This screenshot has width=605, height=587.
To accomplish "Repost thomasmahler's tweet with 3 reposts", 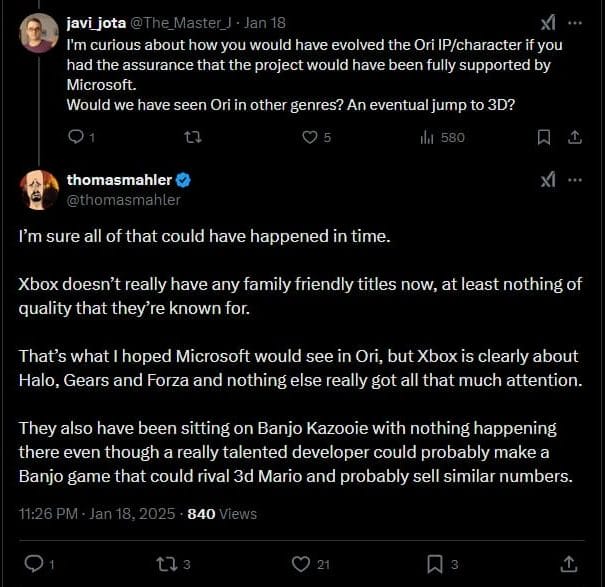I will pos(167,564).
